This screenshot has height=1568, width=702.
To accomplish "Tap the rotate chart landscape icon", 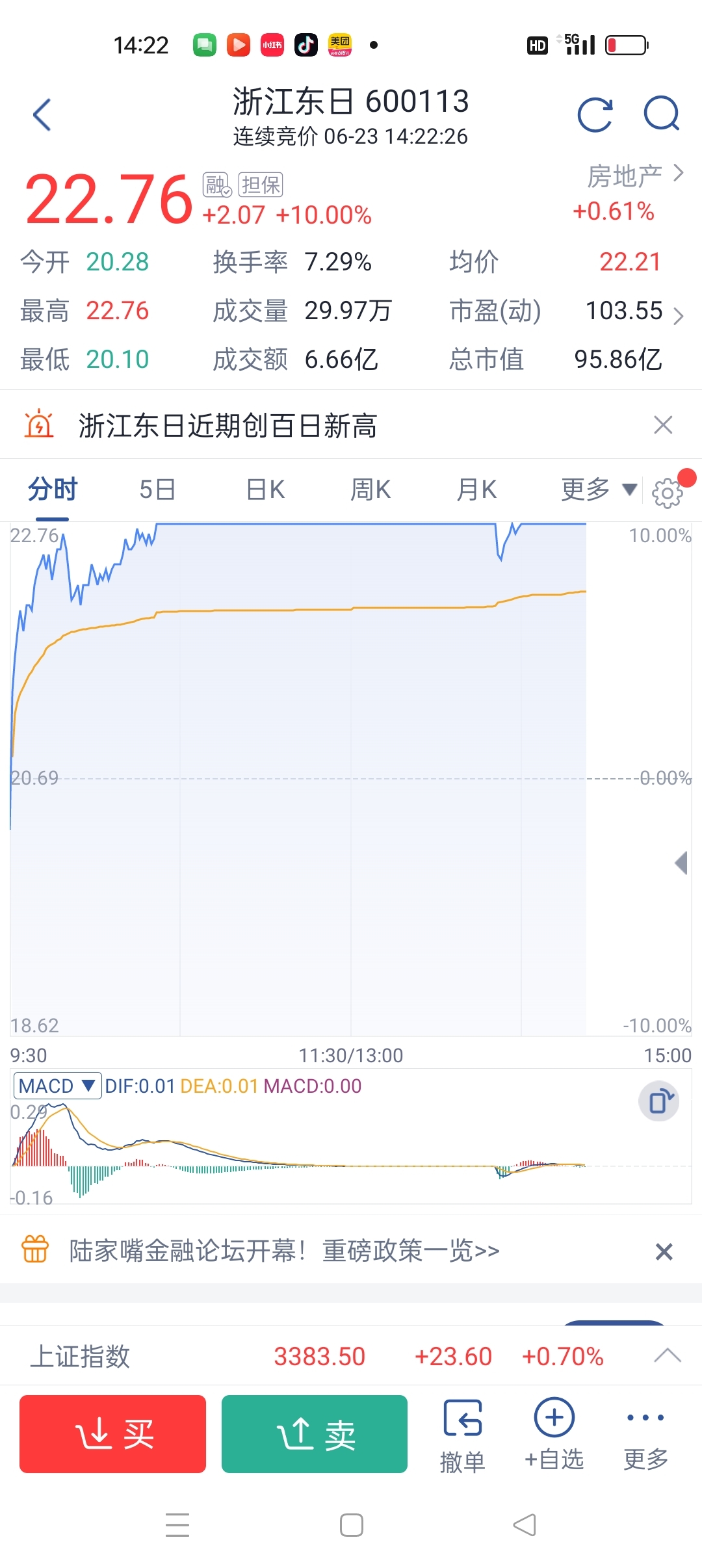I will click(x=659, y=1101).
